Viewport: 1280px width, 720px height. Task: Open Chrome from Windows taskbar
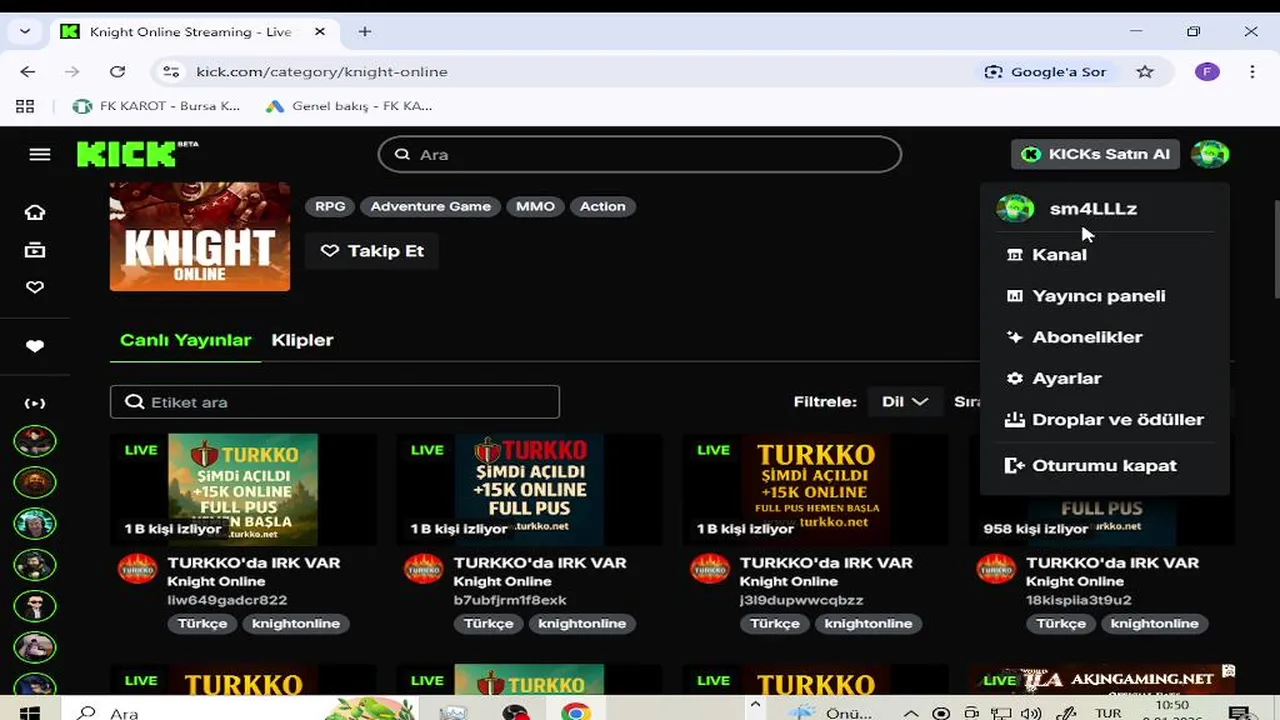pos(575,712)
